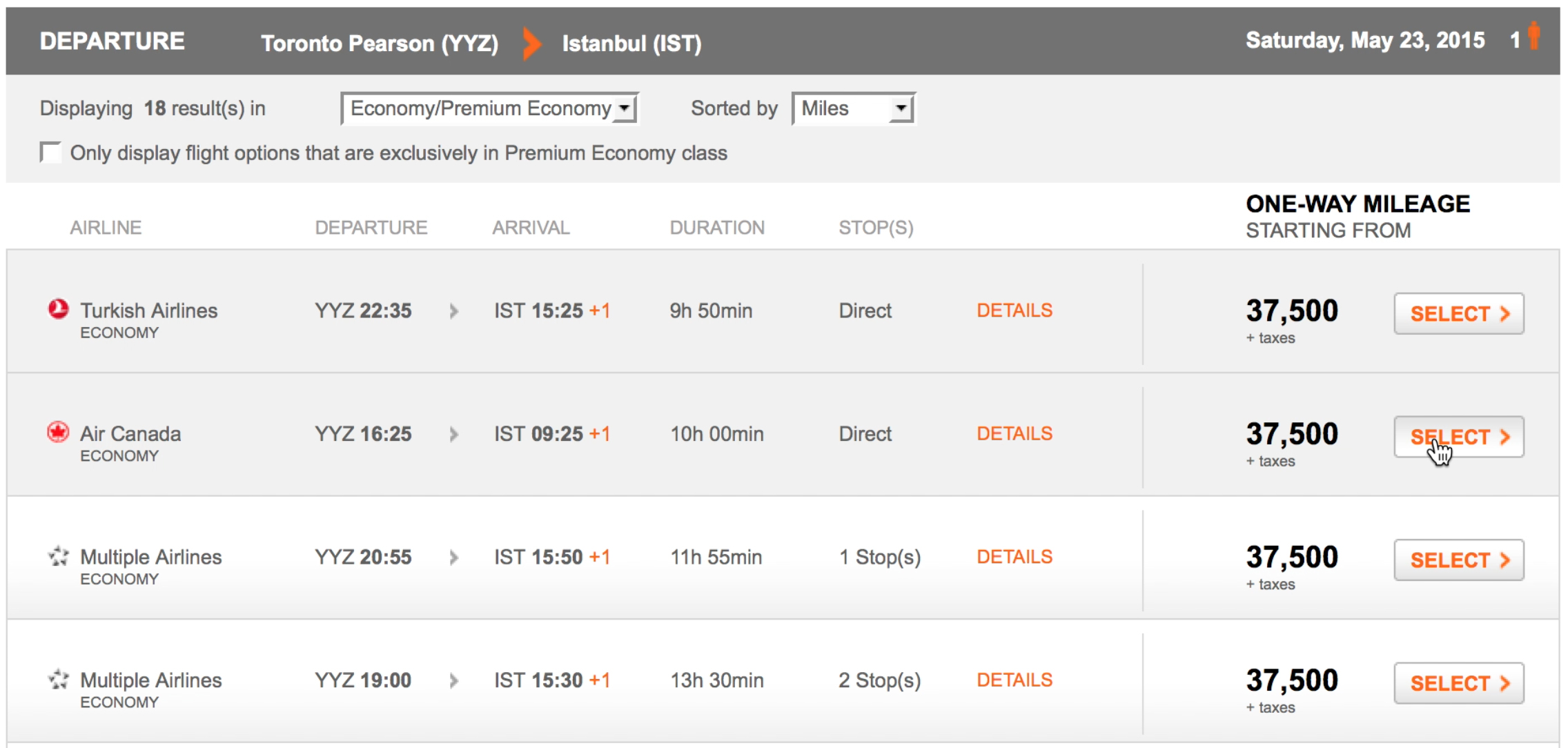1568x748 pixels.
Task: Click the DURATION column header
Action: click(717, 228)
